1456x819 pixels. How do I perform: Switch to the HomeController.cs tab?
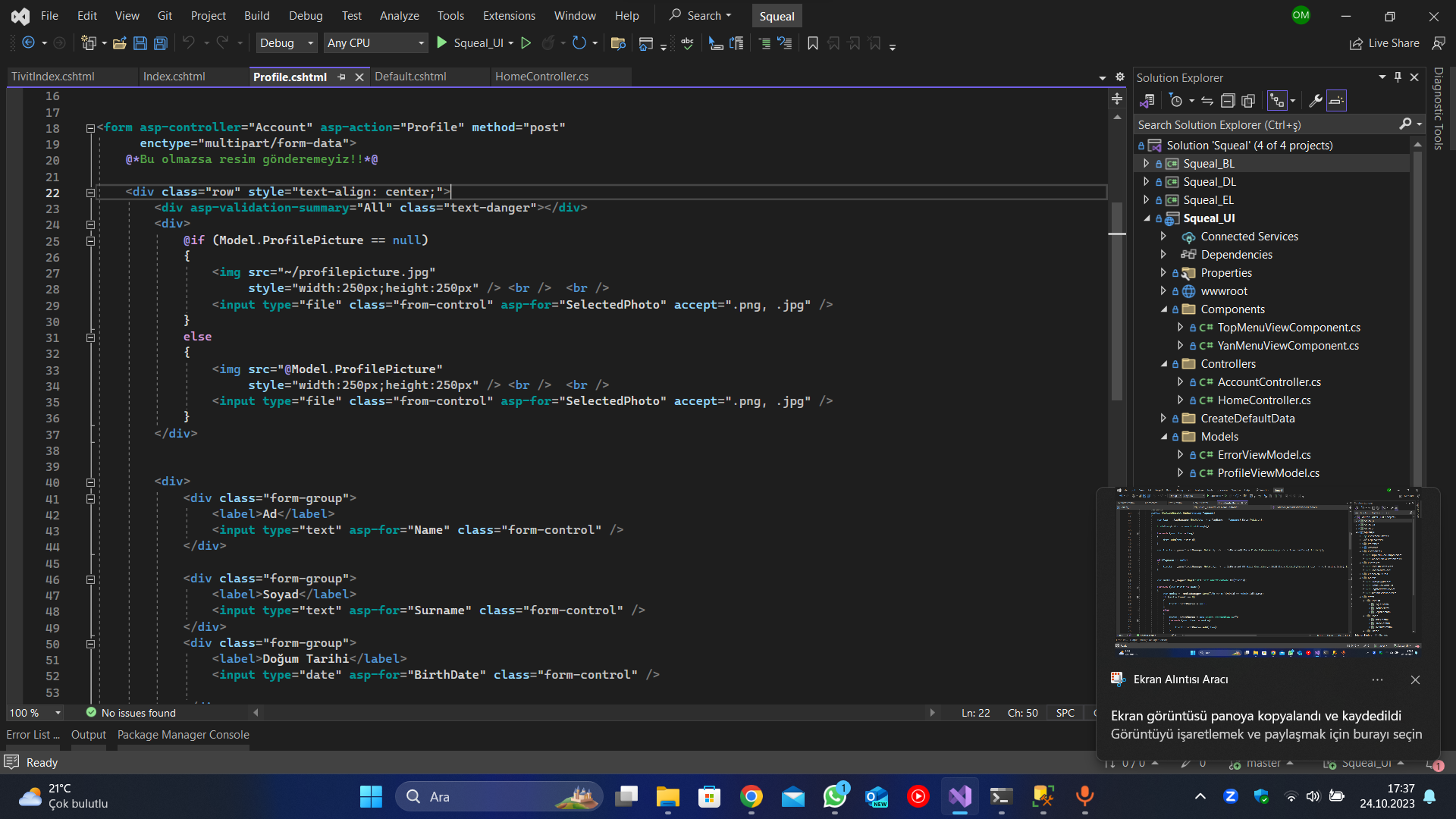pos(541,76)
